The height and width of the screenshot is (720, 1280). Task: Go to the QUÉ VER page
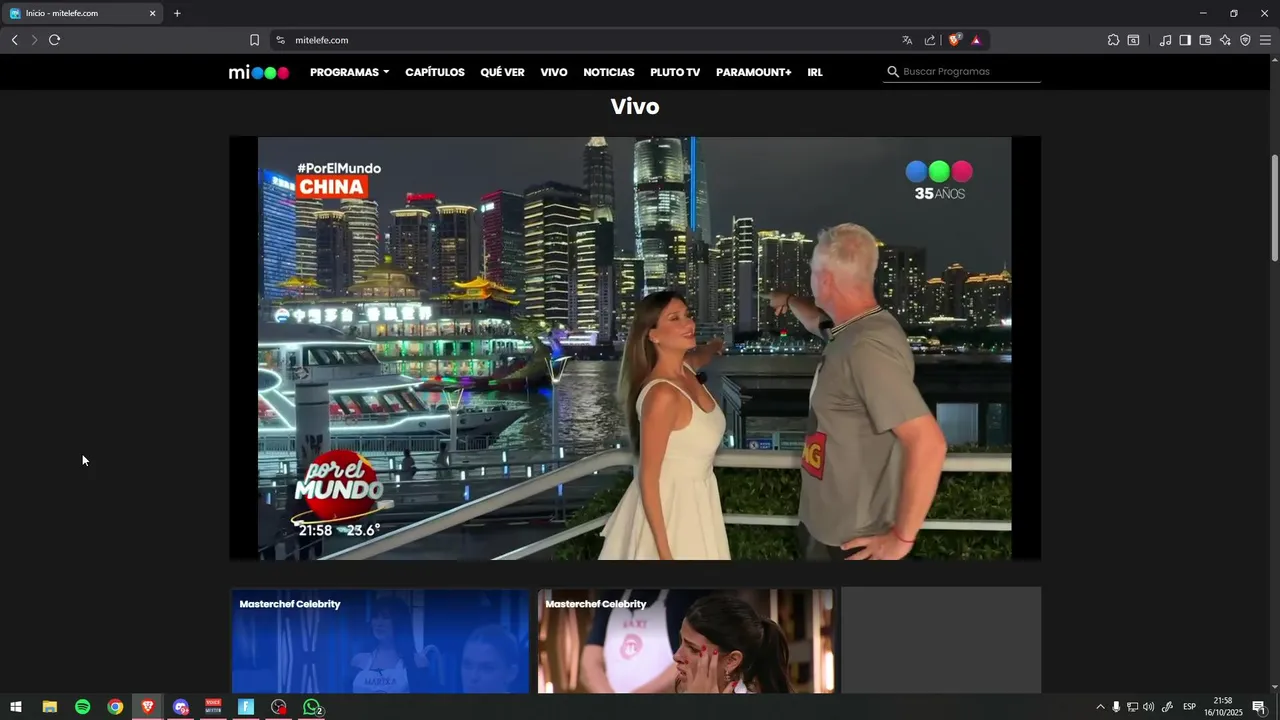pyautogui.click(x=502, y=72)
